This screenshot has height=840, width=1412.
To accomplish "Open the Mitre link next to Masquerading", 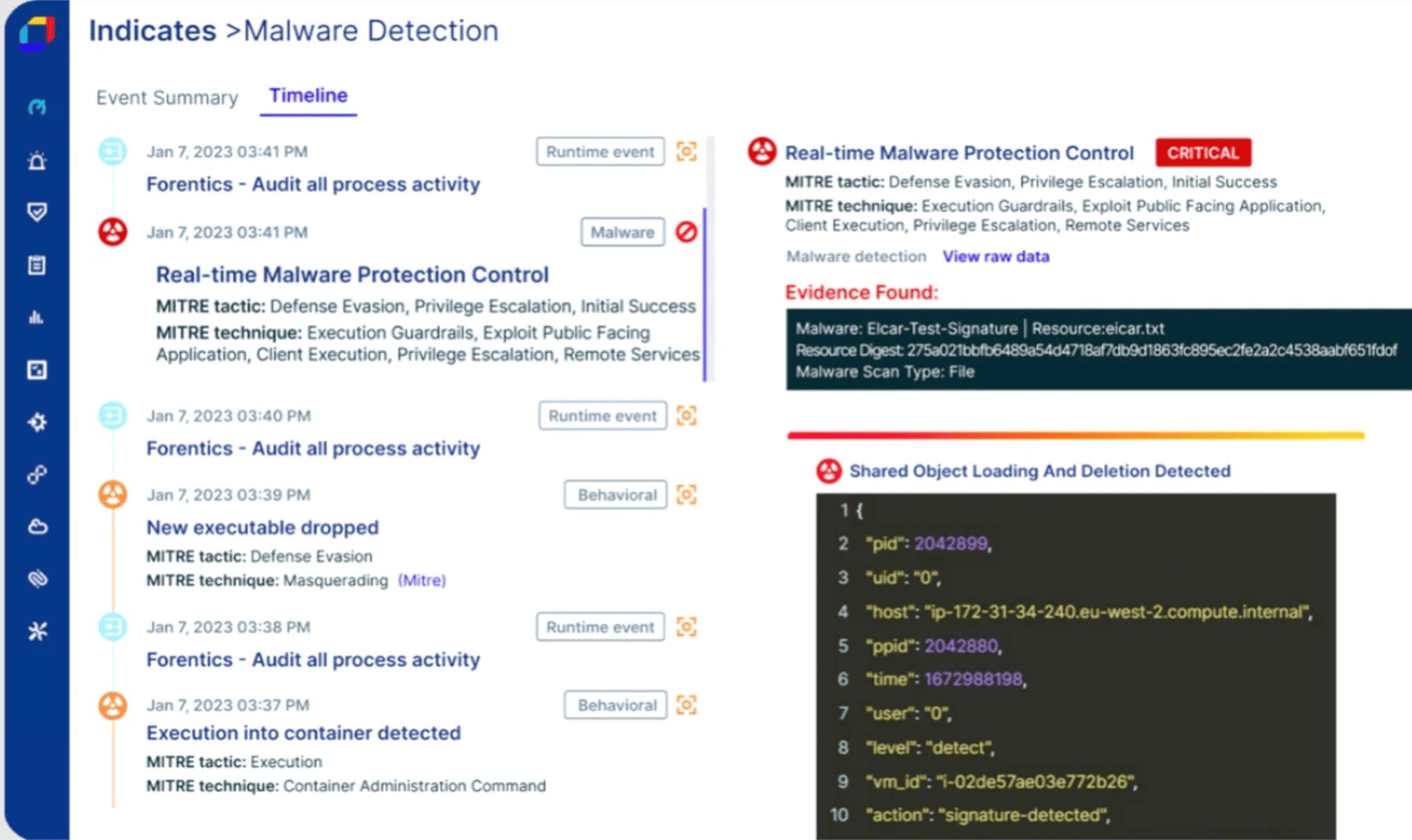I will (x=422, y=580).
